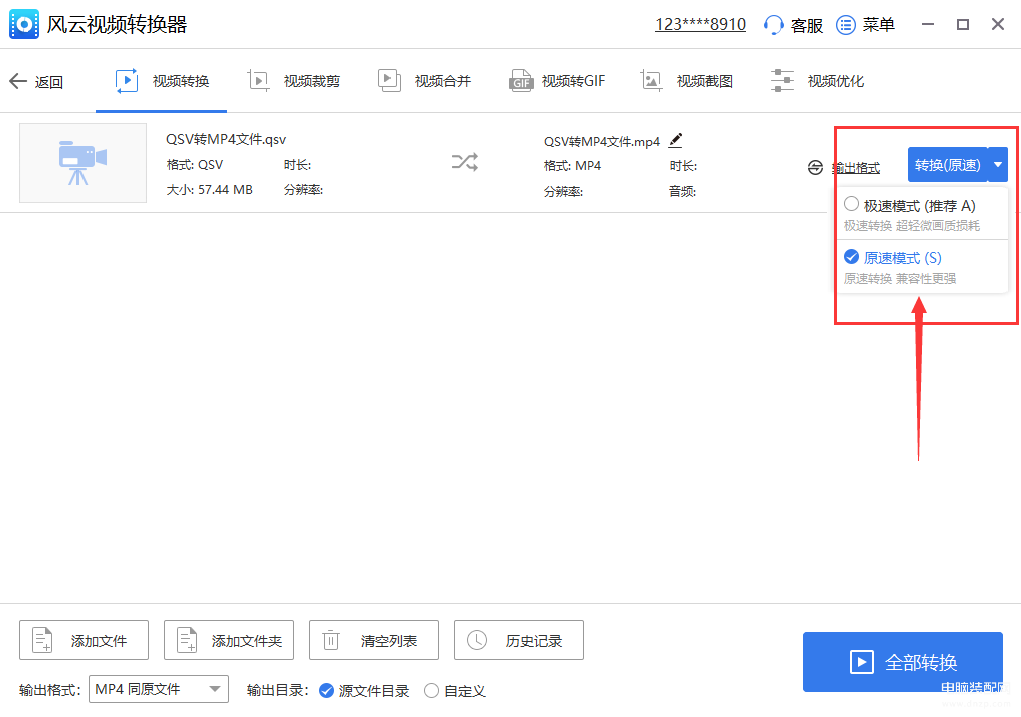Select 源文件目录 output directory option
The height and width of the screenshot is (717, 1021).
click(x=364, y=691)
